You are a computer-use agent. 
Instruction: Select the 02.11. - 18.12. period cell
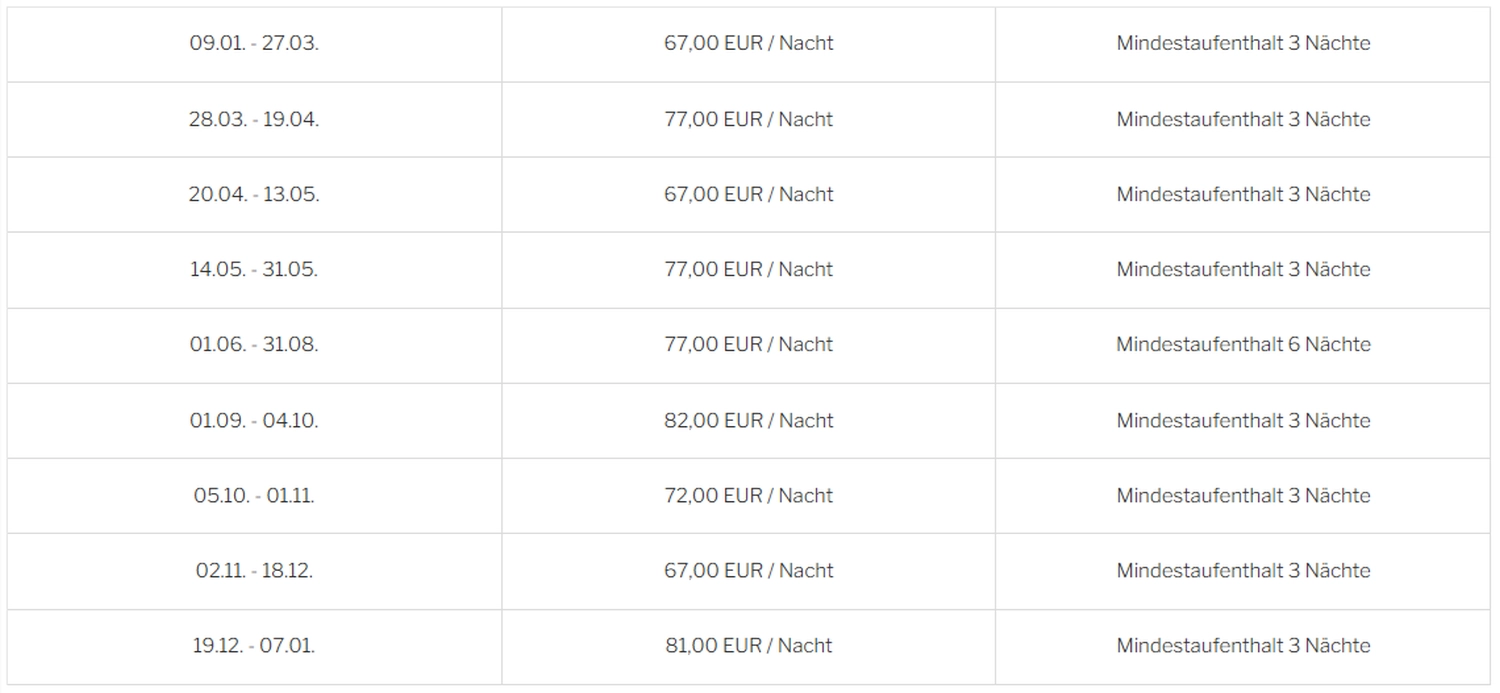(254, 571)
